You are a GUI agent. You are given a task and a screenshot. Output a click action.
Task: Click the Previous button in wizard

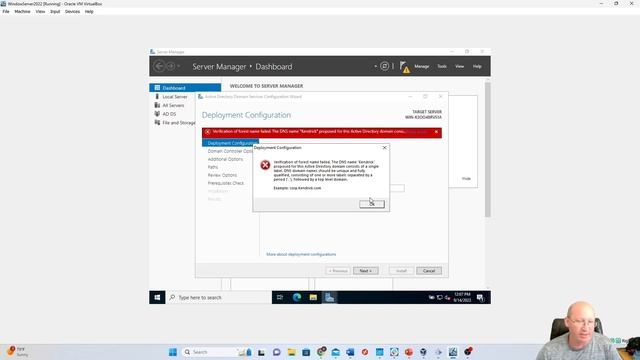(338, 271)
